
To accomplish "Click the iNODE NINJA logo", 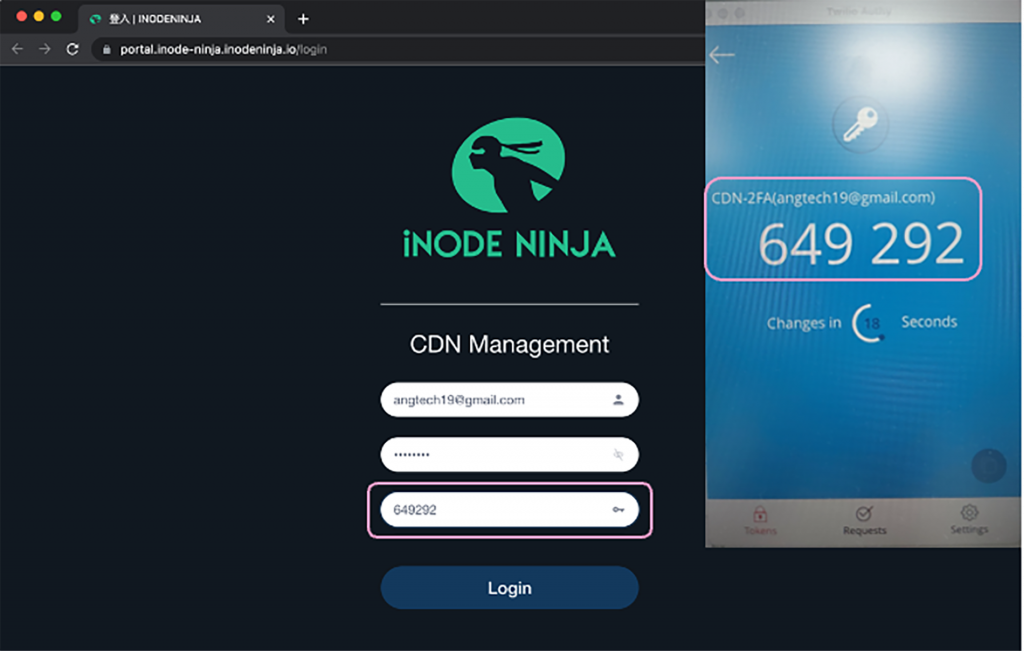I will (509, 188).
